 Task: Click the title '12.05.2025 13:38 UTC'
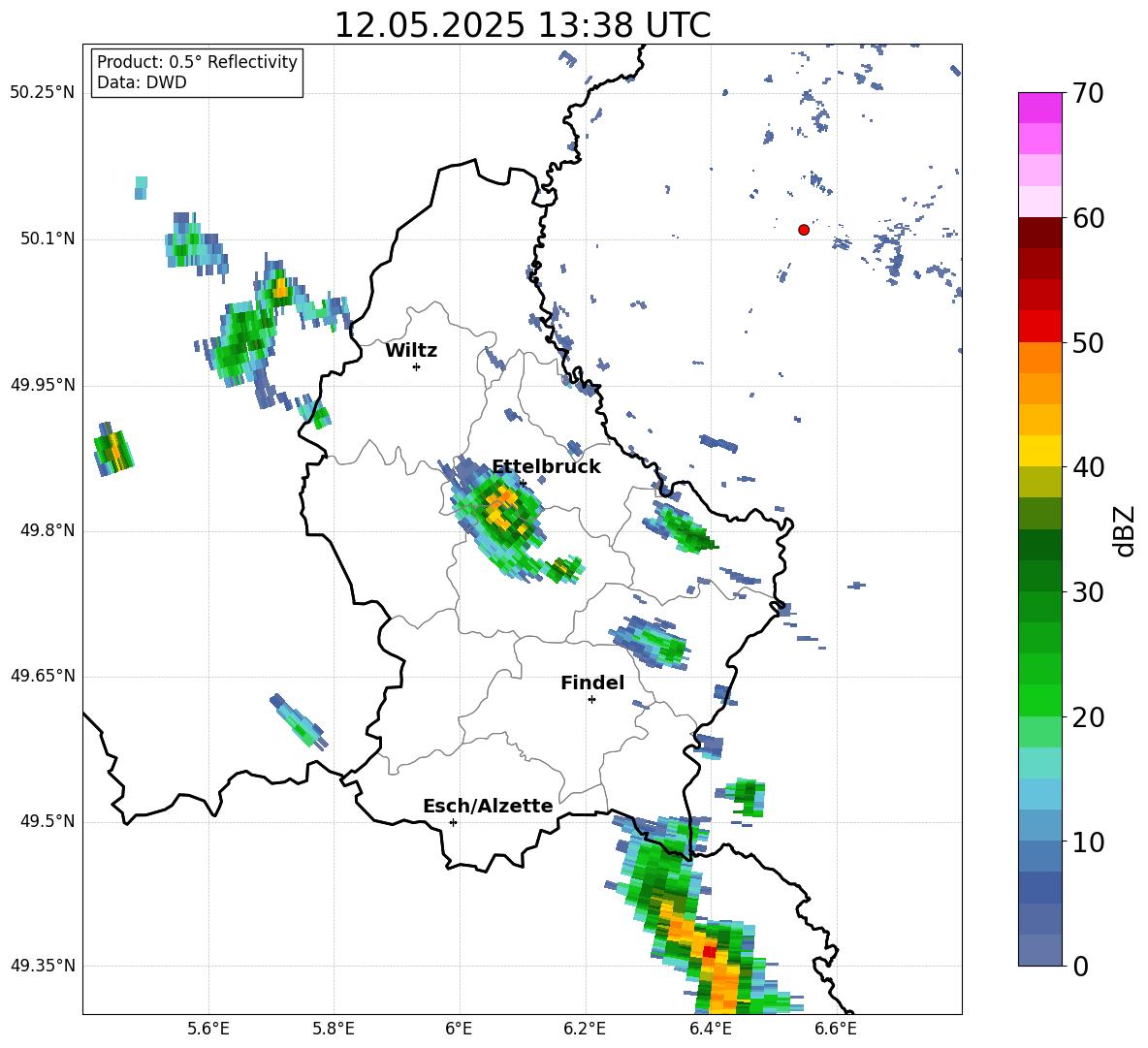(x=522, y=25)
